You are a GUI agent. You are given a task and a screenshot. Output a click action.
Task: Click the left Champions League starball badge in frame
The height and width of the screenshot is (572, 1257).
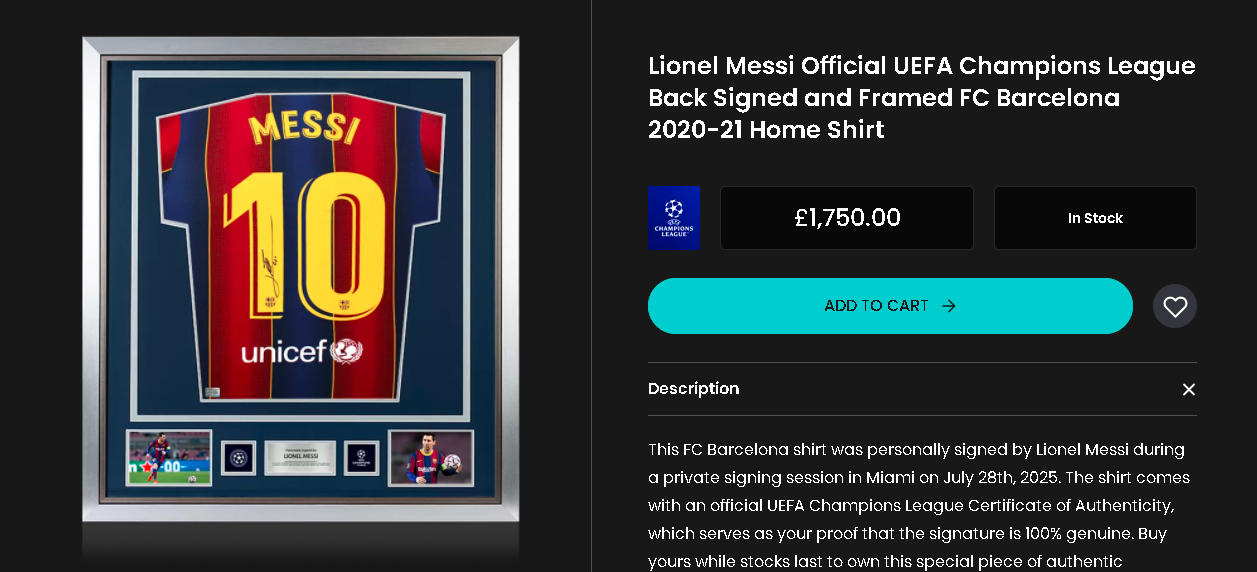point(238,458)
